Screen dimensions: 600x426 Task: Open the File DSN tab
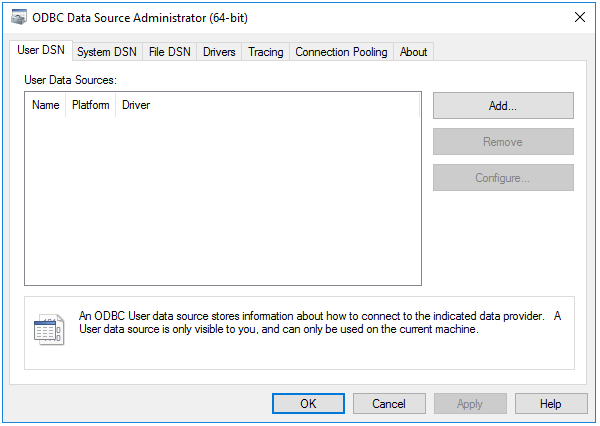pos(169,52)
